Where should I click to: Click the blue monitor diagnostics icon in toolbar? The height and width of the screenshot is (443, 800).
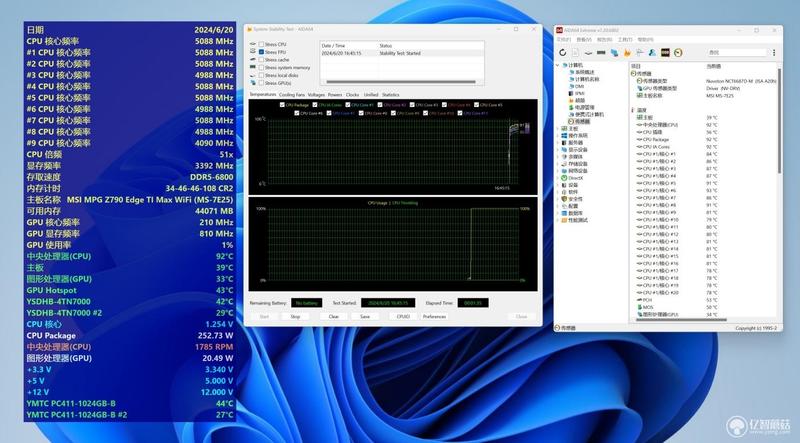pos(614,53)
